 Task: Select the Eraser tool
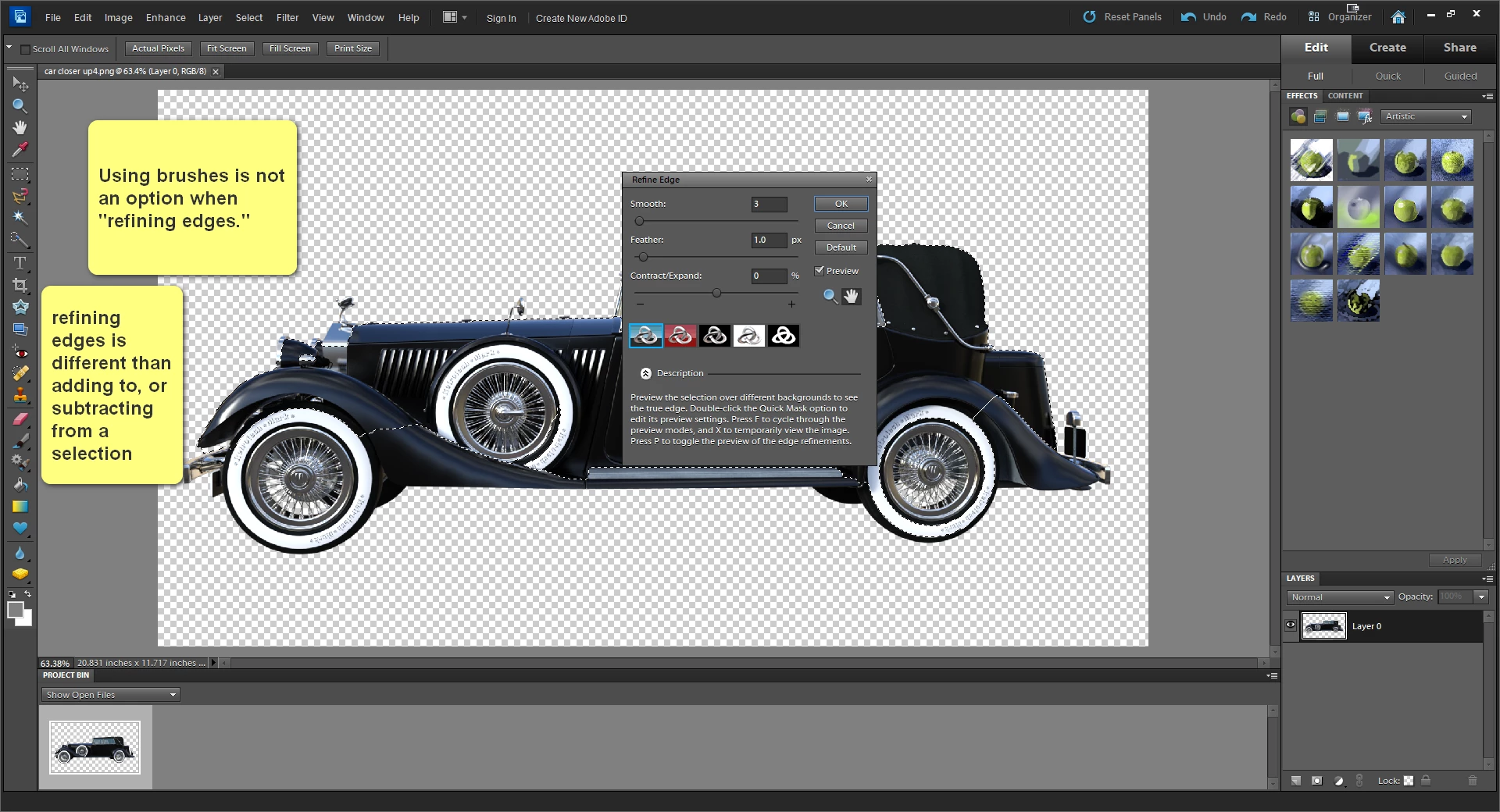tap(20, 419)
